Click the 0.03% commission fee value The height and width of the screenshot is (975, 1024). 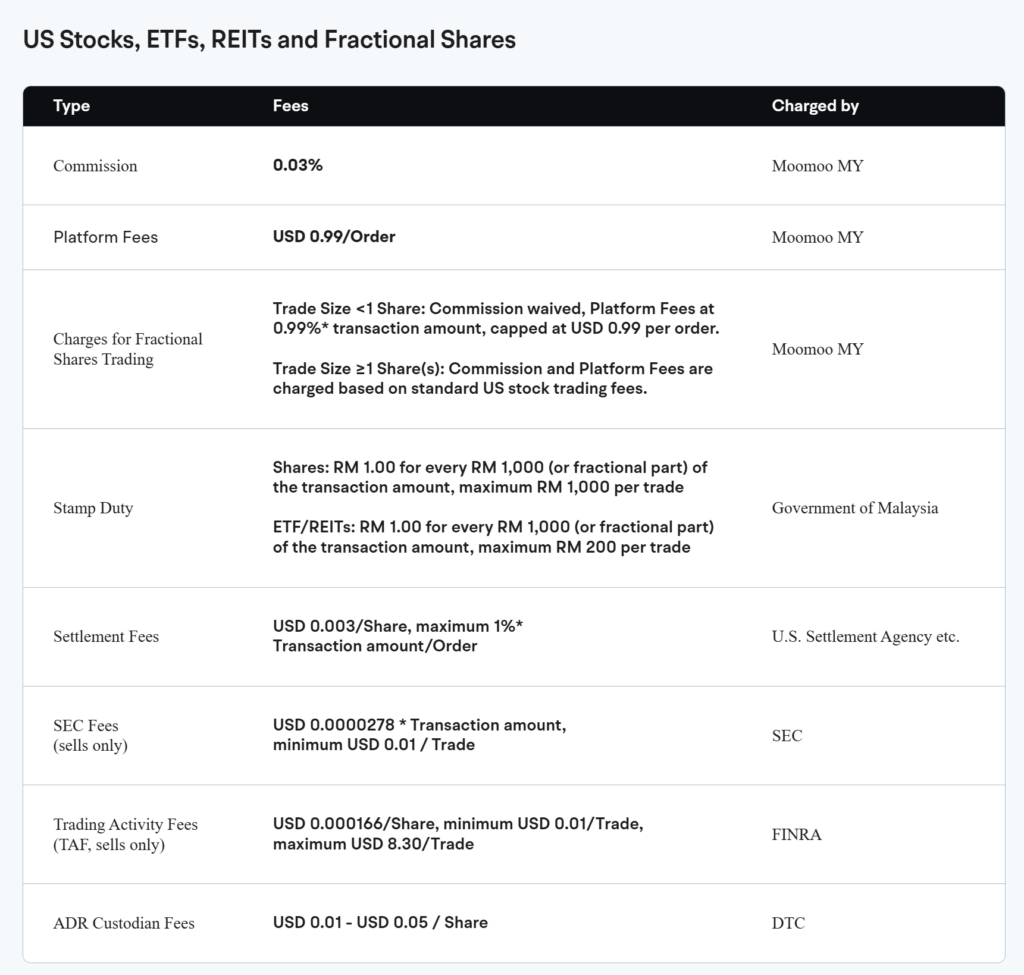click(x=298, y=165)
